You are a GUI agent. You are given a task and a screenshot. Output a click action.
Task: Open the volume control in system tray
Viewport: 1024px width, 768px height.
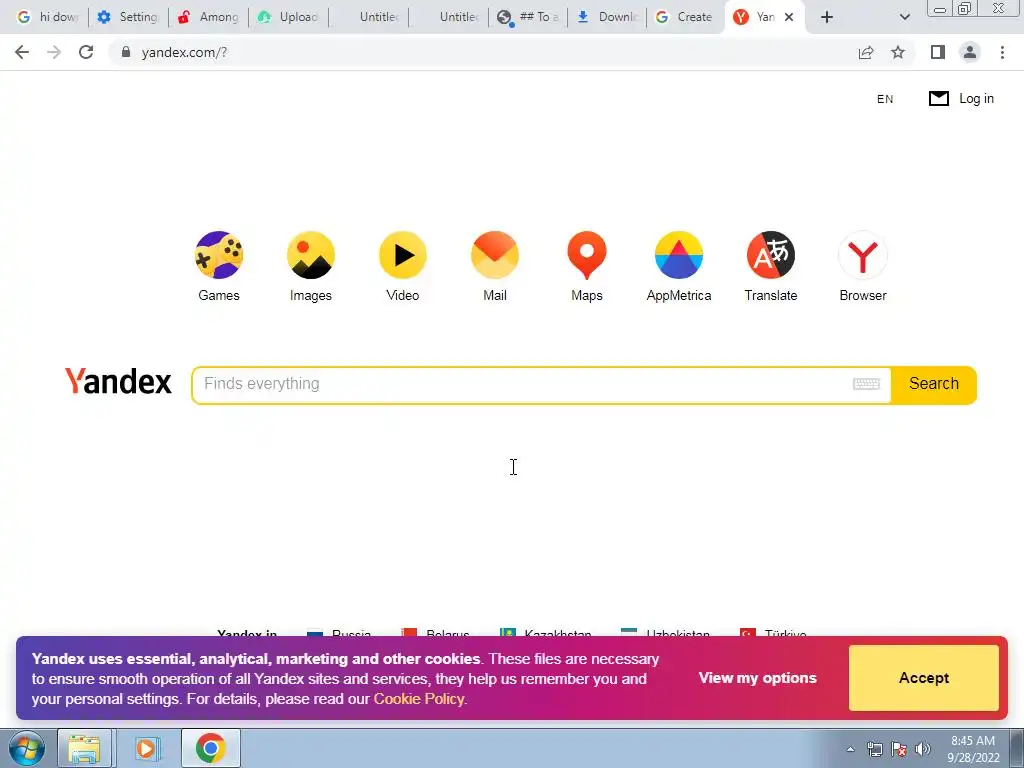tap(923, 749)
